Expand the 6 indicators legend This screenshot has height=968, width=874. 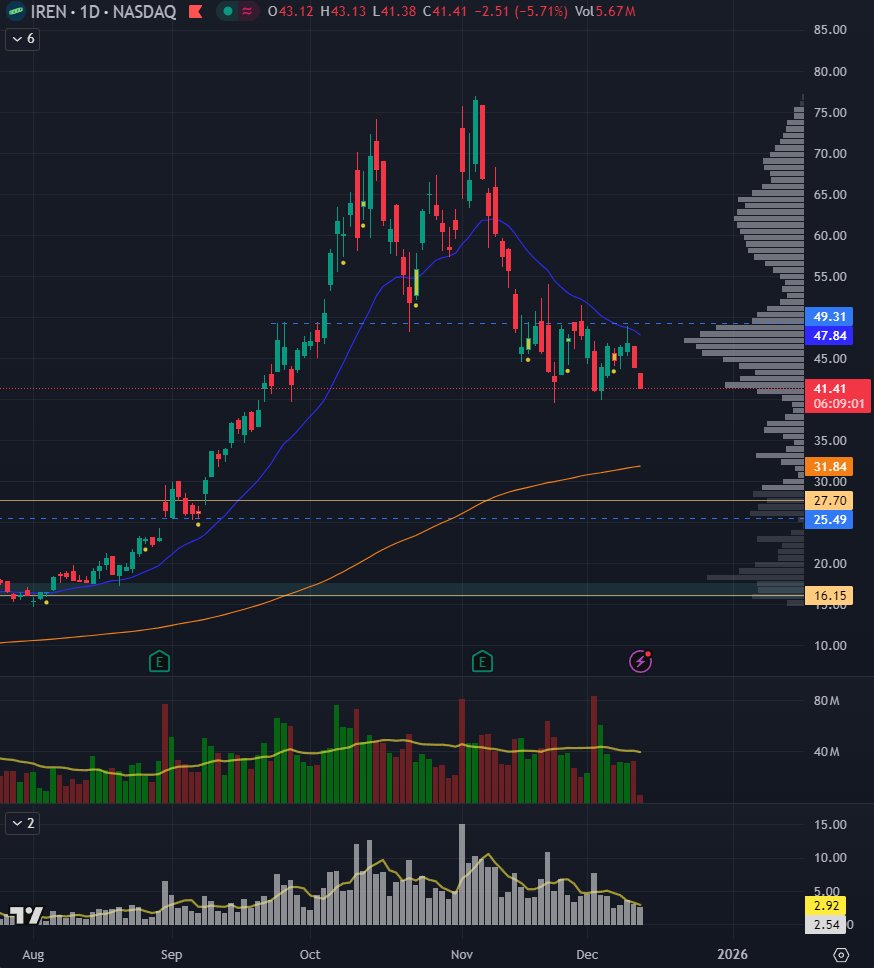23,39
